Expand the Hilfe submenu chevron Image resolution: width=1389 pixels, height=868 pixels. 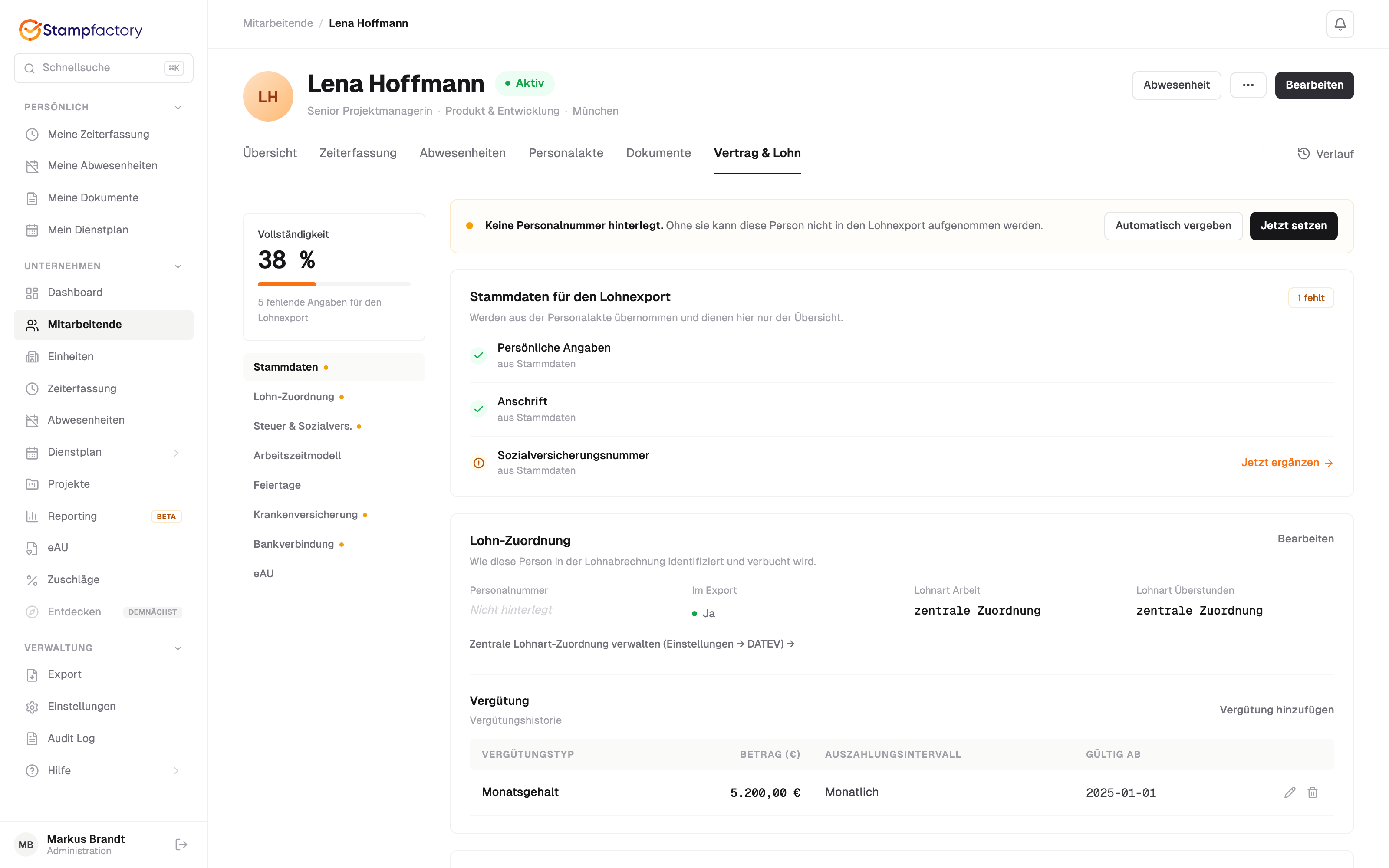click(176, 771)
